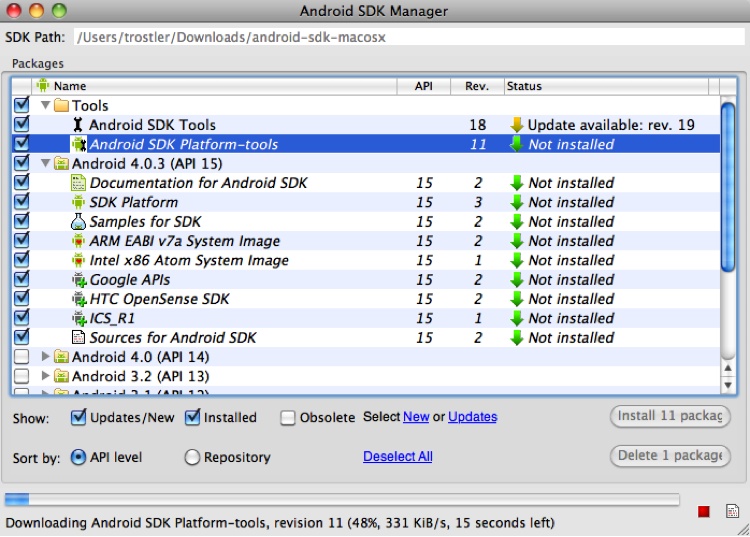The height and width of the screenshot is (537, 750).
Task: Click the yellow update arrow for Android SDK Tools
Action: point(517,125)
